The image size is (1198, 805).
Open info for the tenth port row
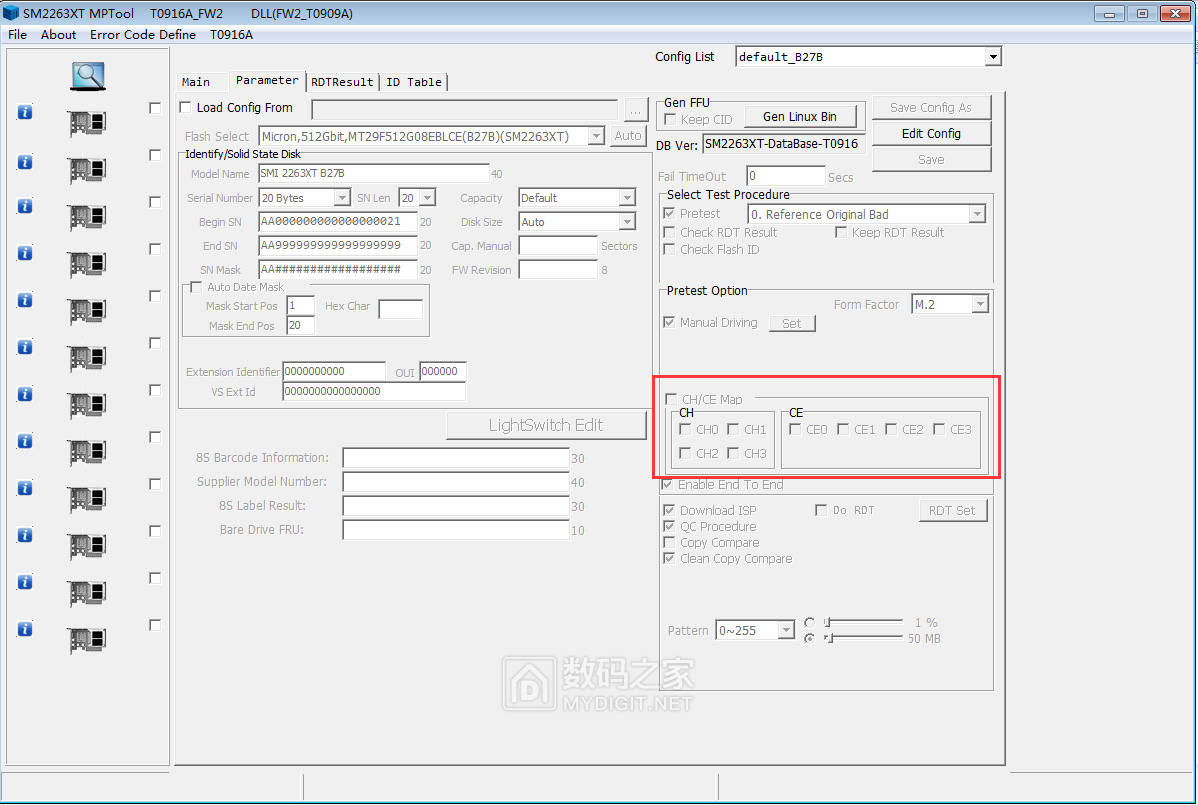[x=25, y=535]
